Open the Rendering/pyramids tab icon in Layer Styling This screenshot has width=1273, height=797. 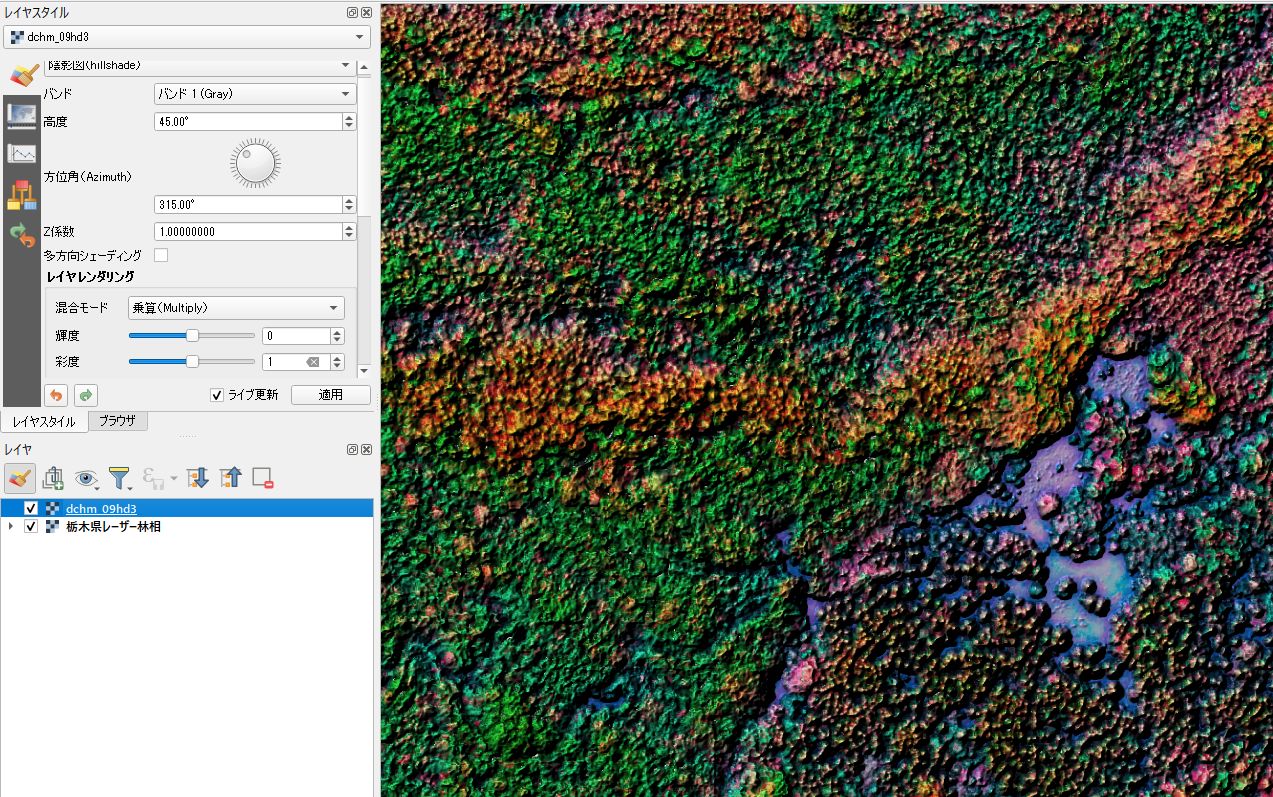click(22, 195)
